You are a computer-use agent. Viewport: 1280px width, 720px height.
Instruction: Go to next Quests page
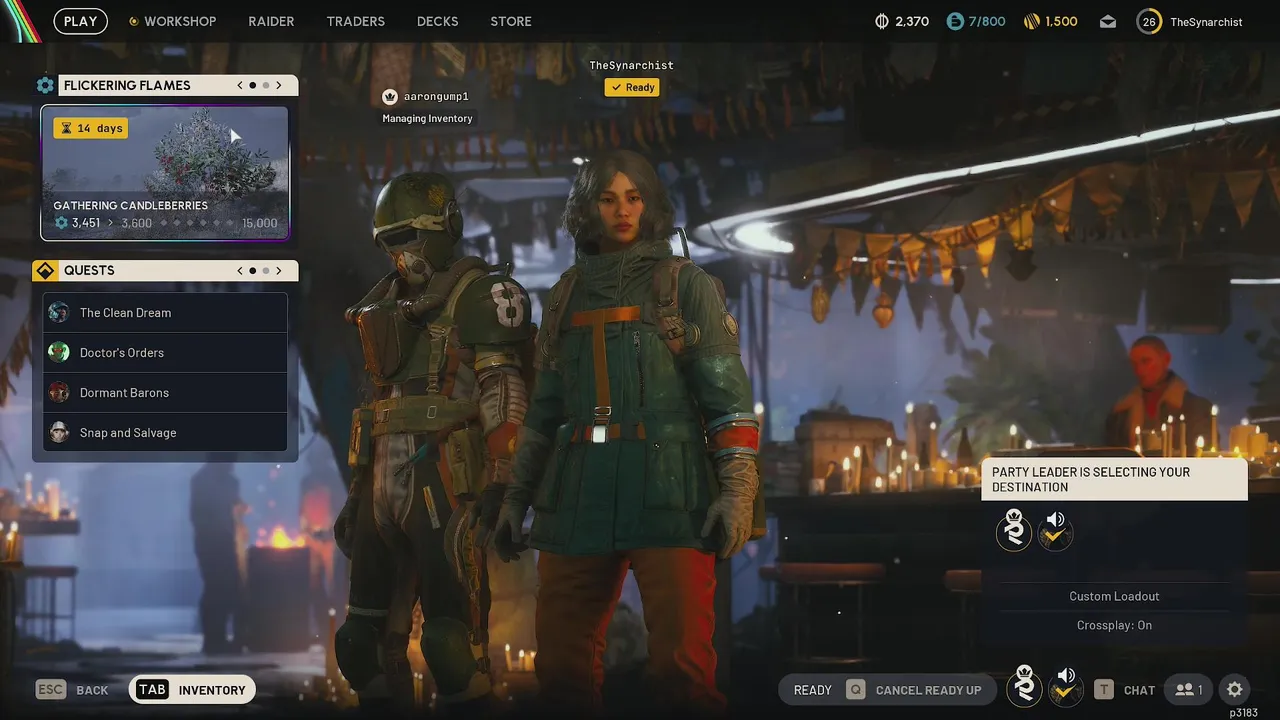(x=279, y=271)
